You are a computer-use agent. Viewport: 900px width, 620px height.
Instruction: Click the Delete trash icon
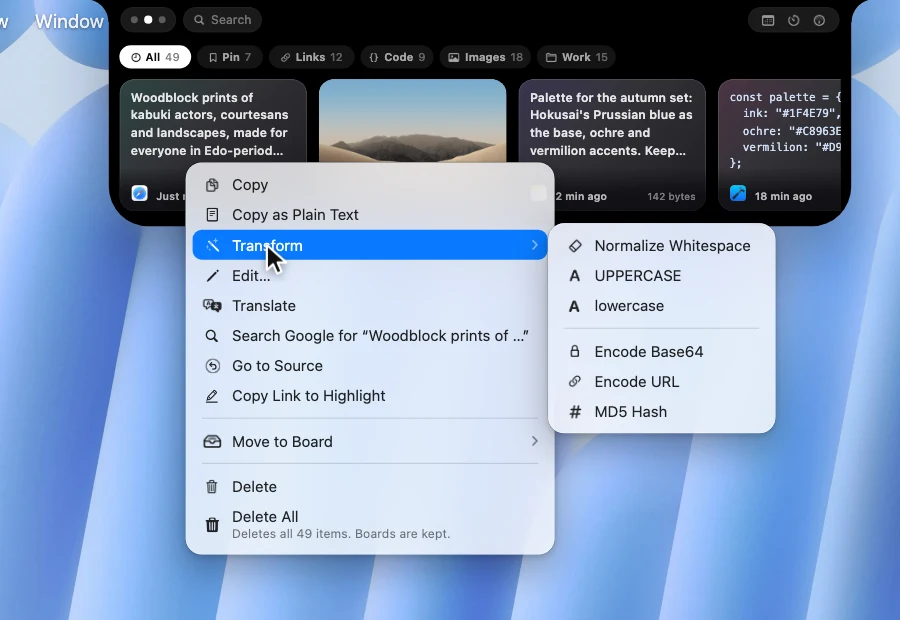[x=212, y=487]
